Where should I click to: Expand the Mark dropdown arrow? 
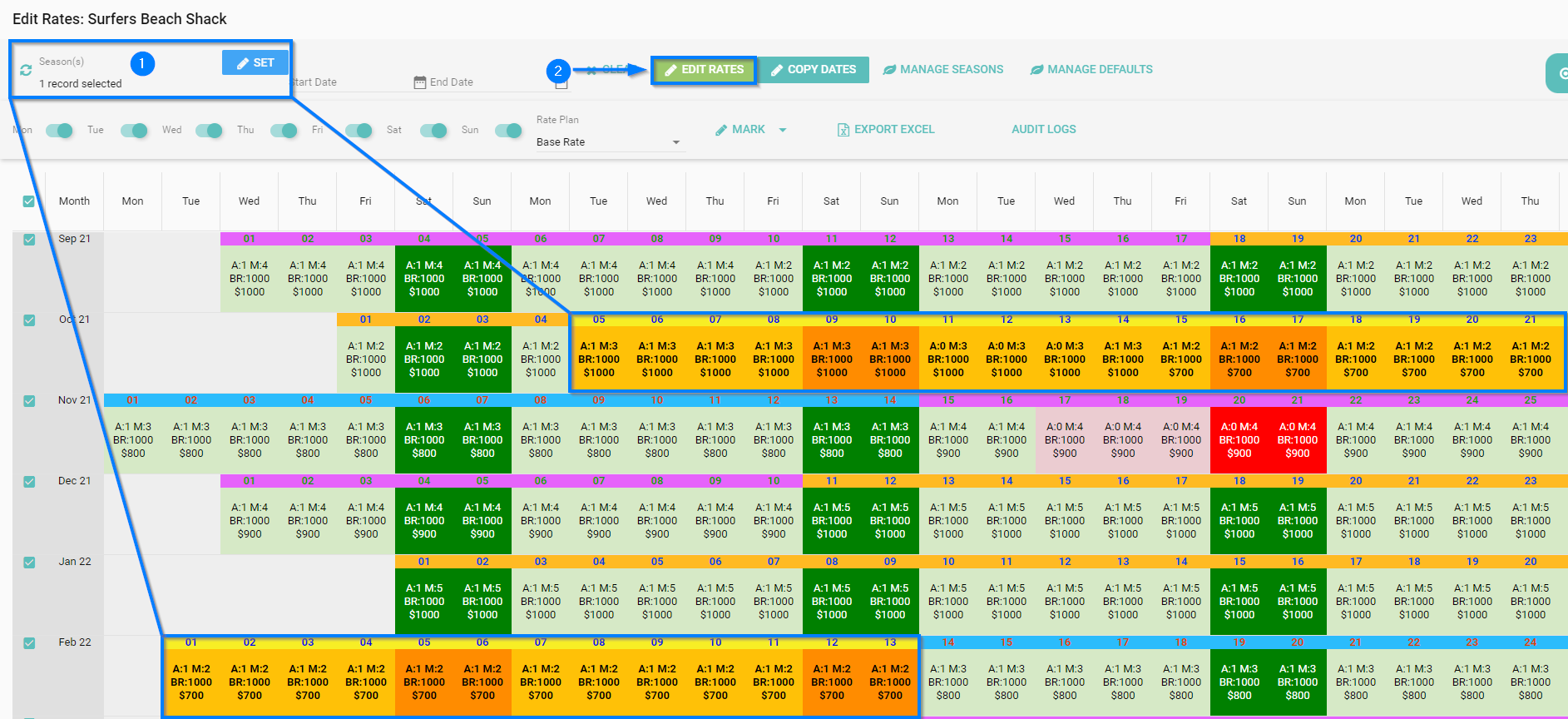783,130
